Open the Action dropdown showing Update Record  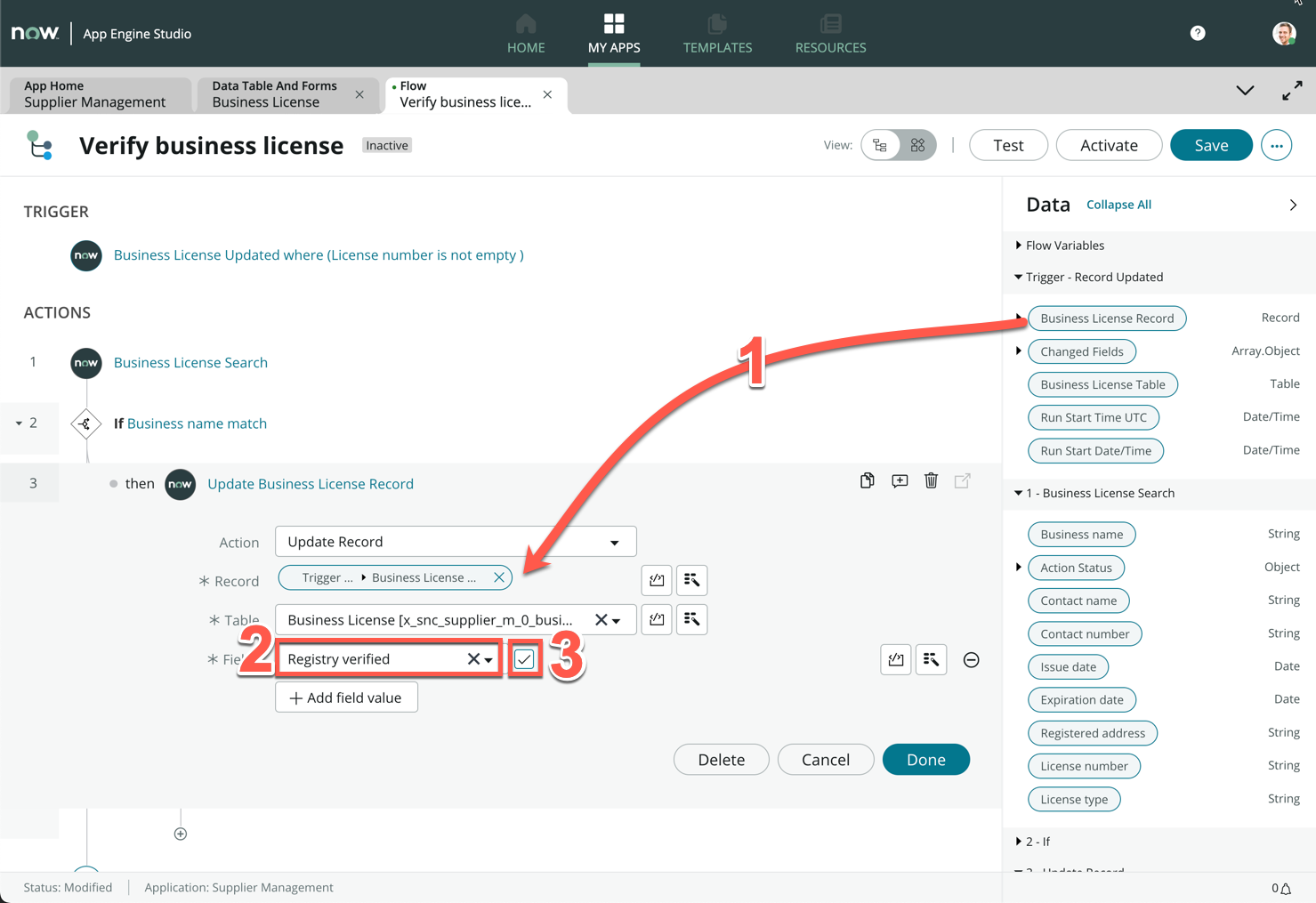[456, 542]
